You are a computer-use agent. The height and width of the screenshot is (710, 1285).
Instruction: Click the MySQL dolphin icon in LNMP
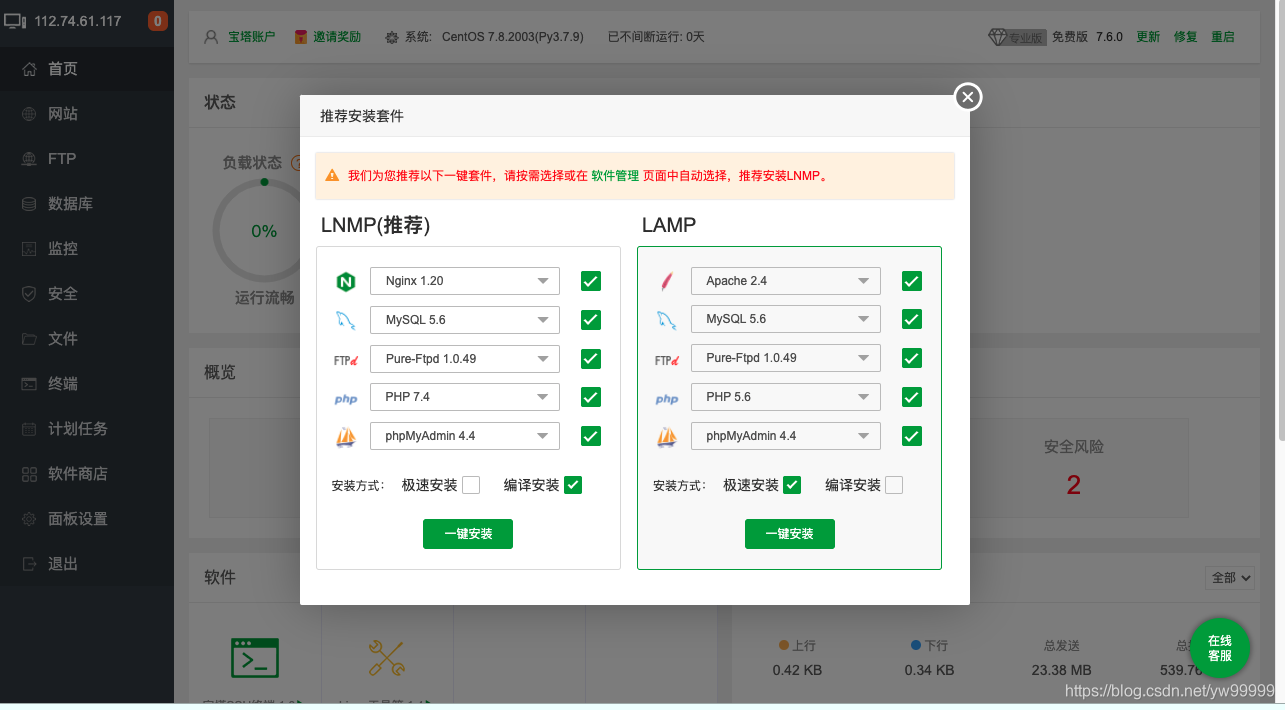pos(346,321)
